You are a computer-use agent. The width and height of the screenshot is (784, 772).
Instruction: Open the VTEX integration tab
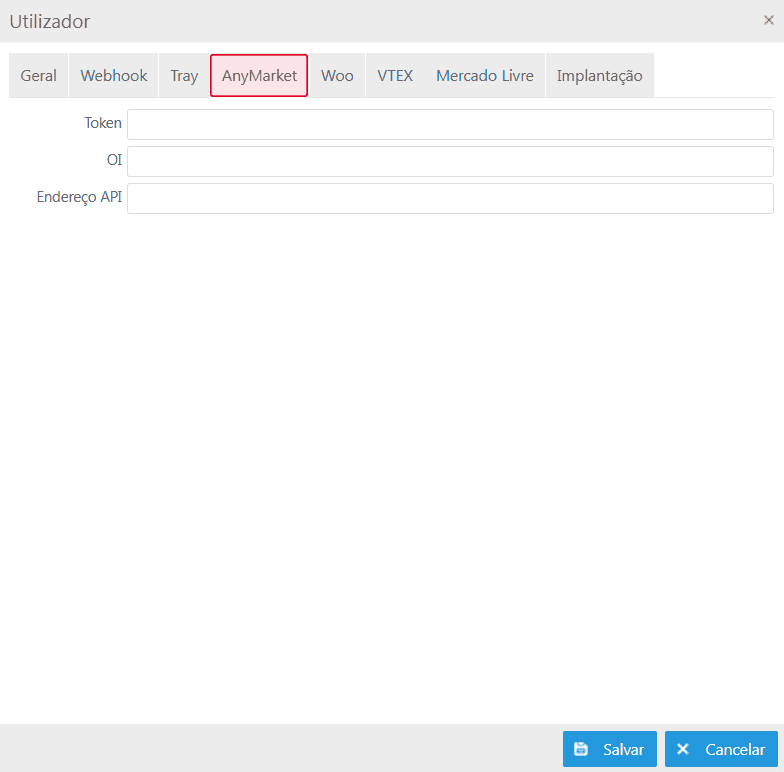click(395, 76)
